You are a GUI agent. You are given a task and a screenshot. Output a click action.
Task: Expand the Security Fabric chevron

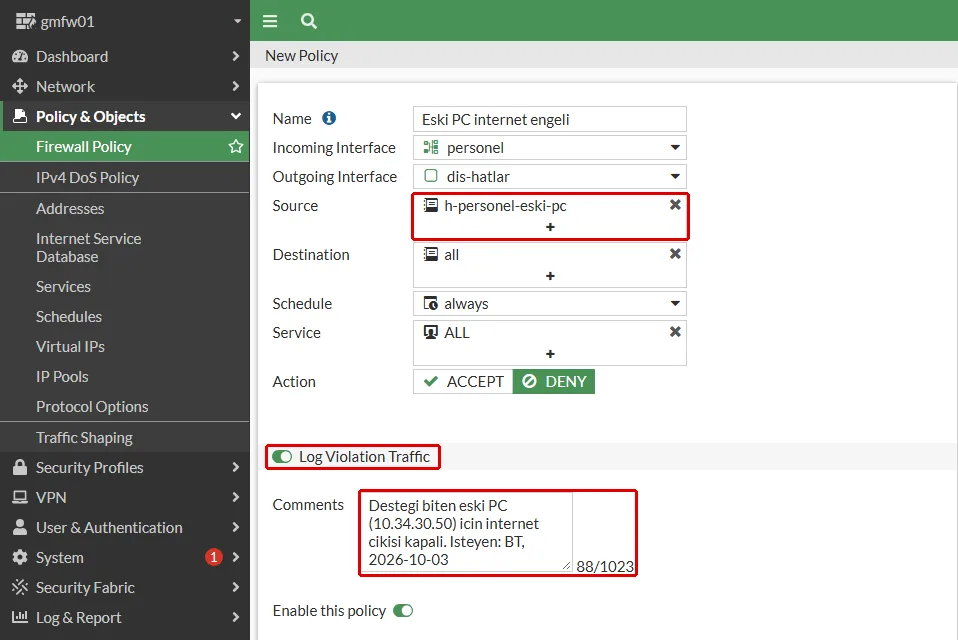coord(236,587)
